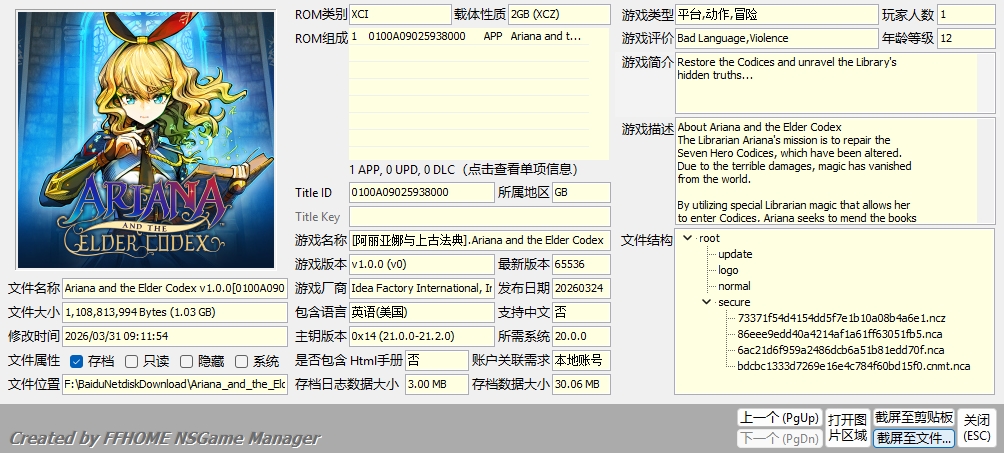
Task: Click the Title Key input field
Action: pos(479,216)
